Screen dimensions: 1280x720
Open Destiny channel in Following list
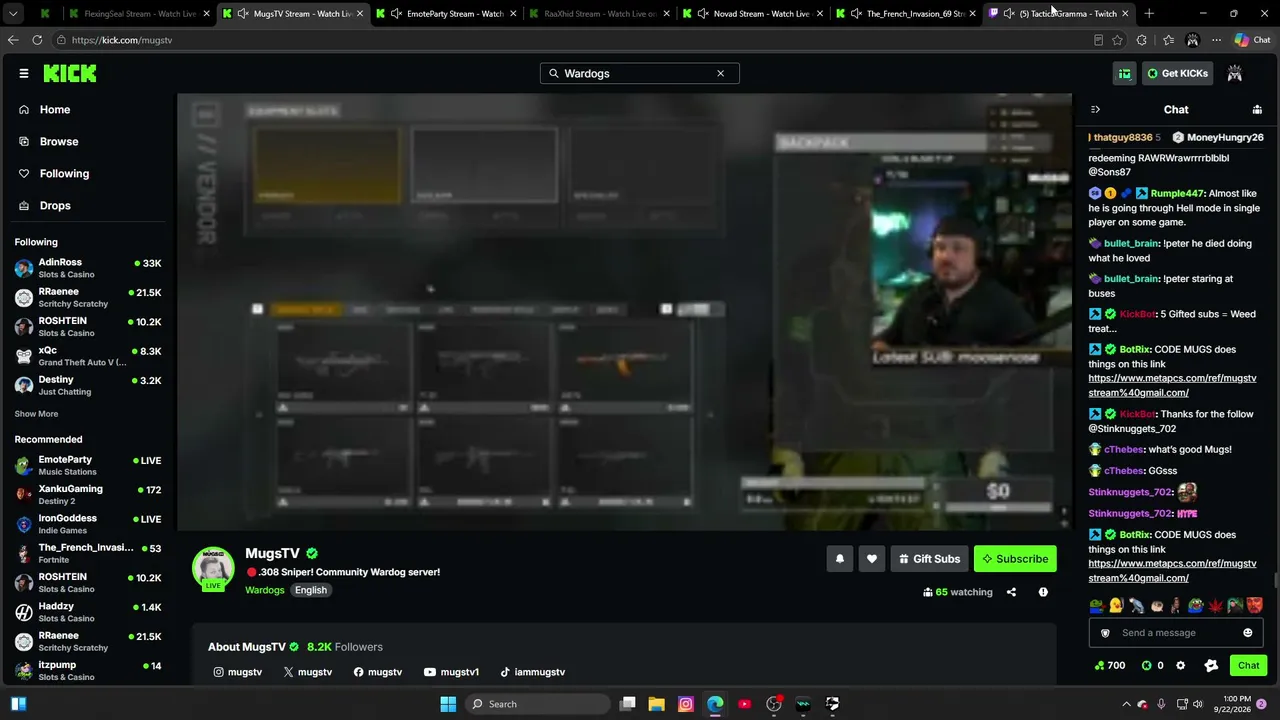[x=88, y=385]
